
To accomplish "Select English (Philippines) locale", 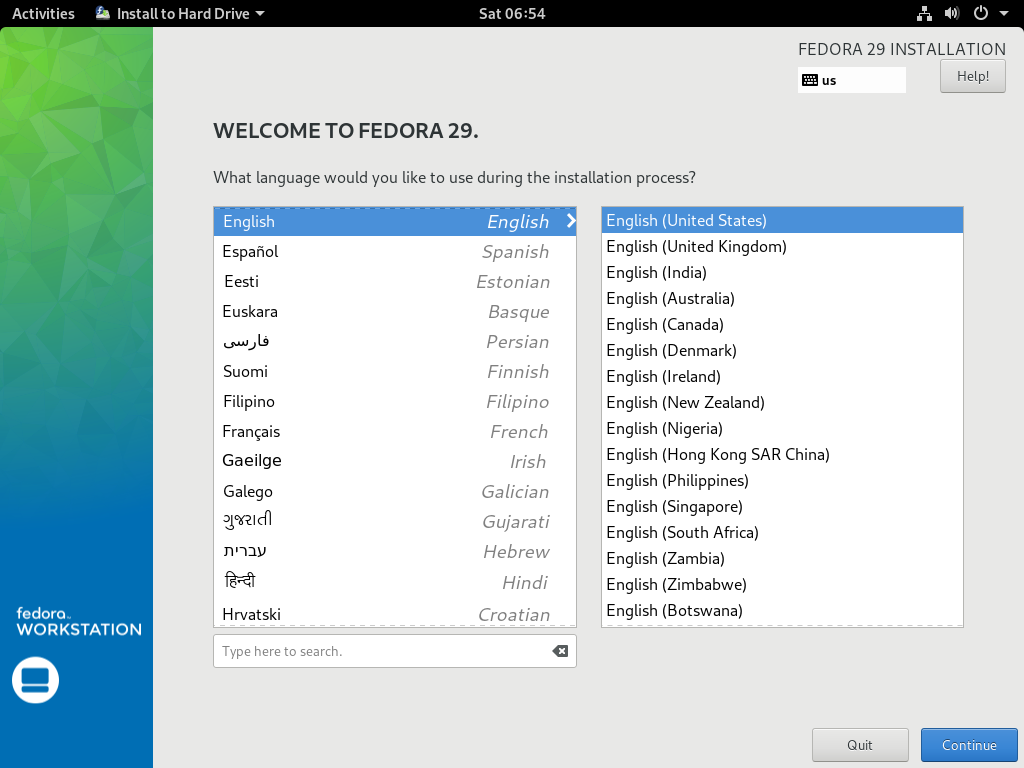I will click(782, 481).
